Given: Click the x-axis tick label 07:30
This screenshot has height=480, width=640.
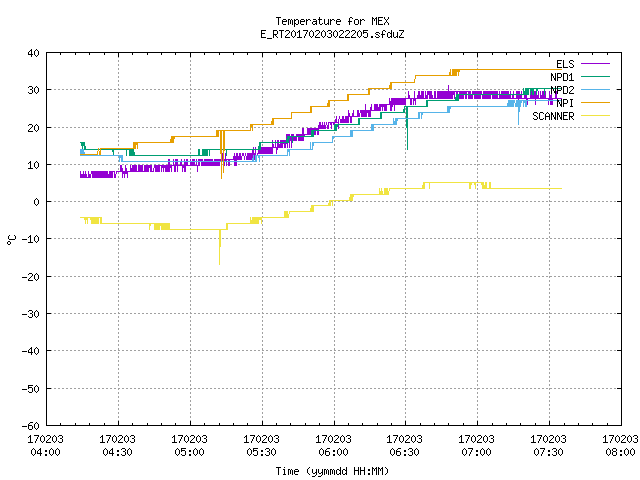Looking at the screenshot, I should click(x=548, y=453).
